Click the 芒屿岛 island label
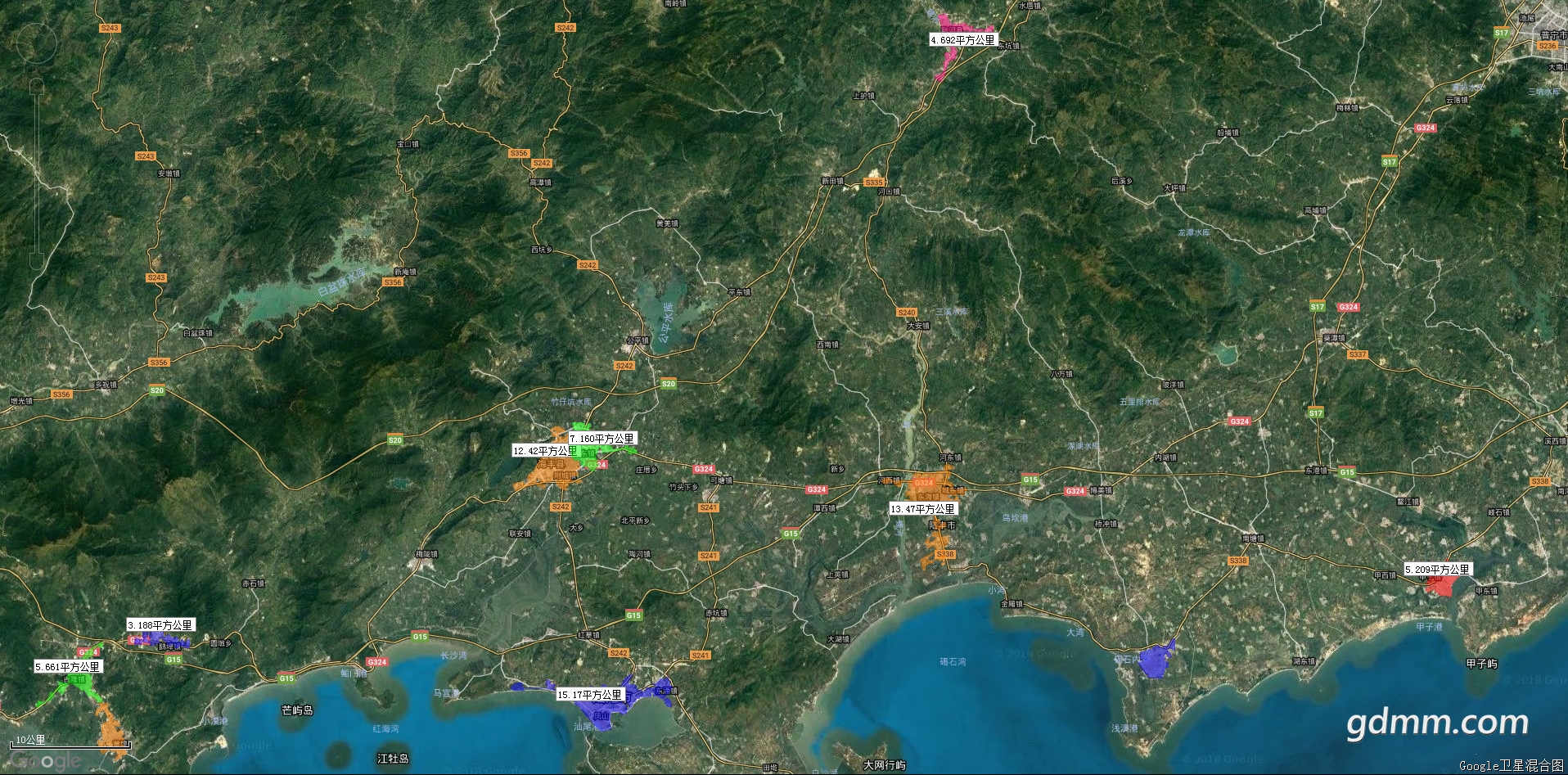The image size is (1568, 775). 298,710
